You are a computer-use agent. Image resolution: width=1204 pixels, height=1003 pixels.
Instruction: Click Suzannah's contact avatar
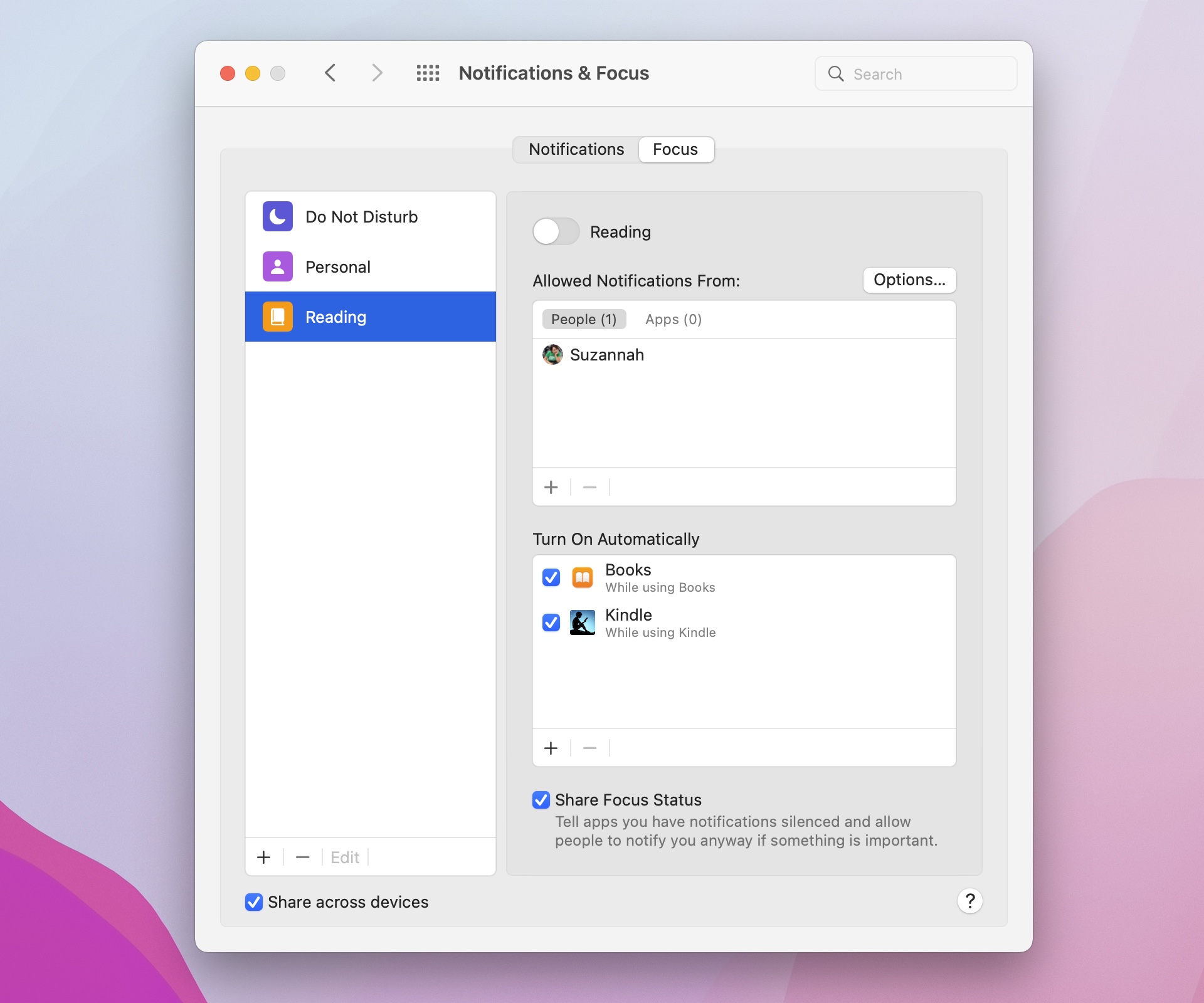552,355
